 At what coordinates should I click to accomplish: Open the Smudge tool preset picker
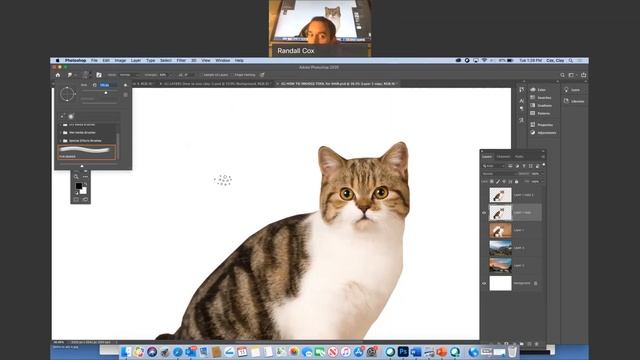[x=71, y=75]
